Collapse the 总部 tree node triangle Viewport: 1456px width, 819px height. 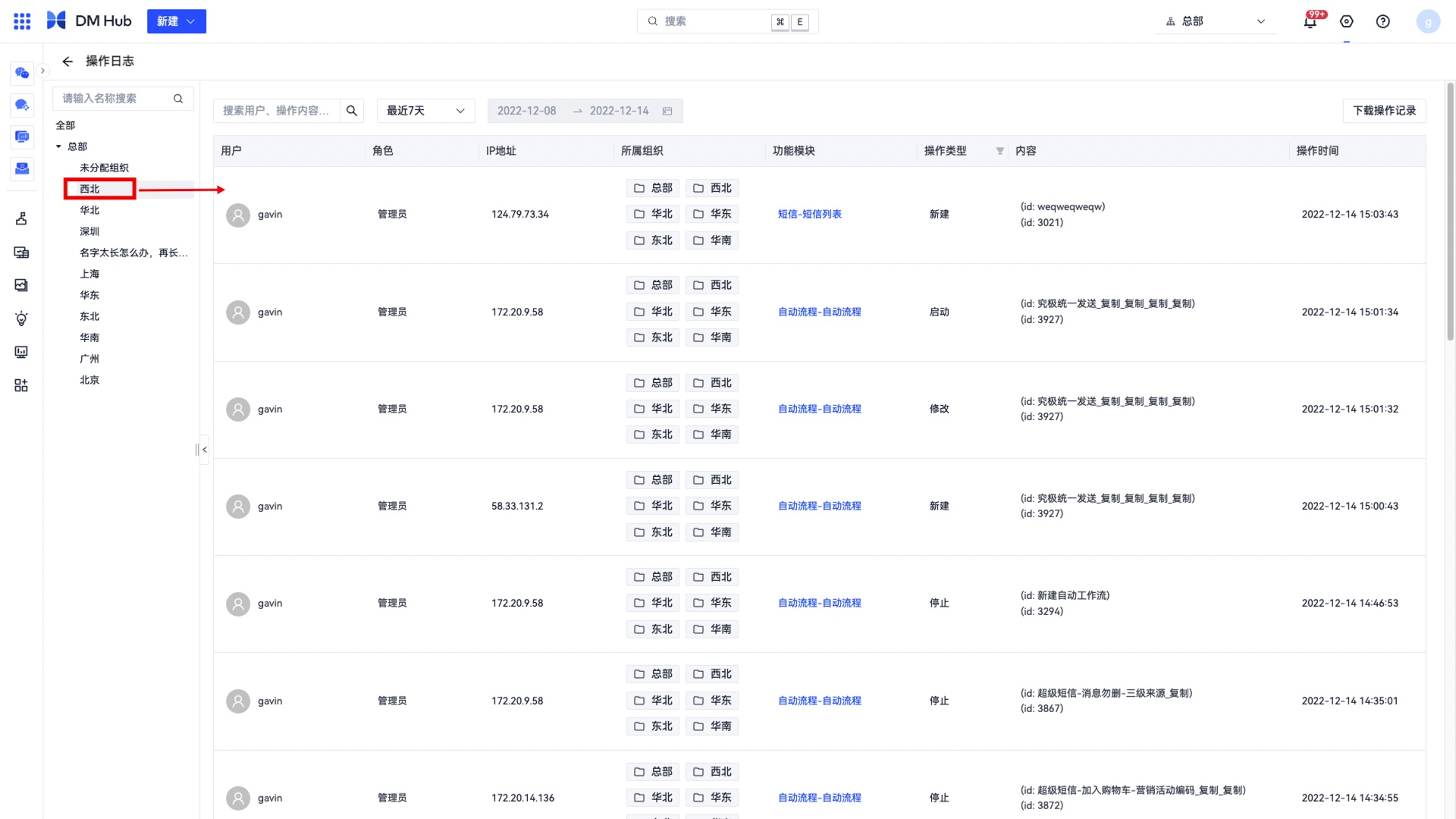click(x=58, y=146)
